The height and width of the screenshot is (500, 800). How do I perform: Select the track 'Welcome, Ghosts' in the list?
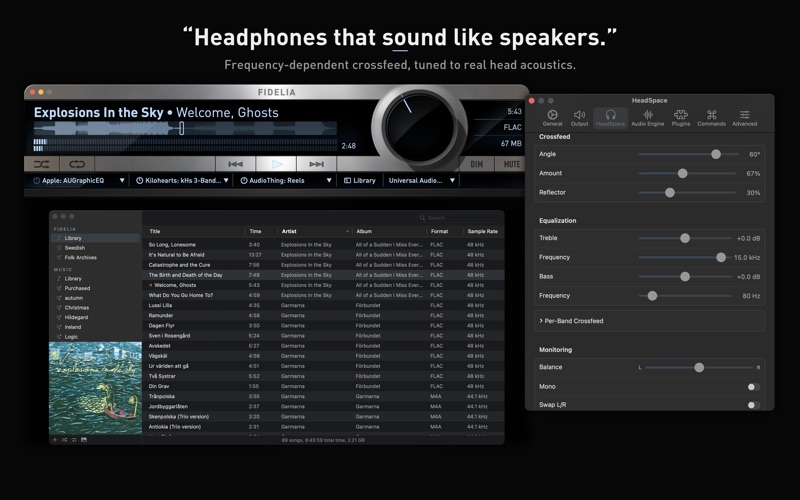pos(323,285)
